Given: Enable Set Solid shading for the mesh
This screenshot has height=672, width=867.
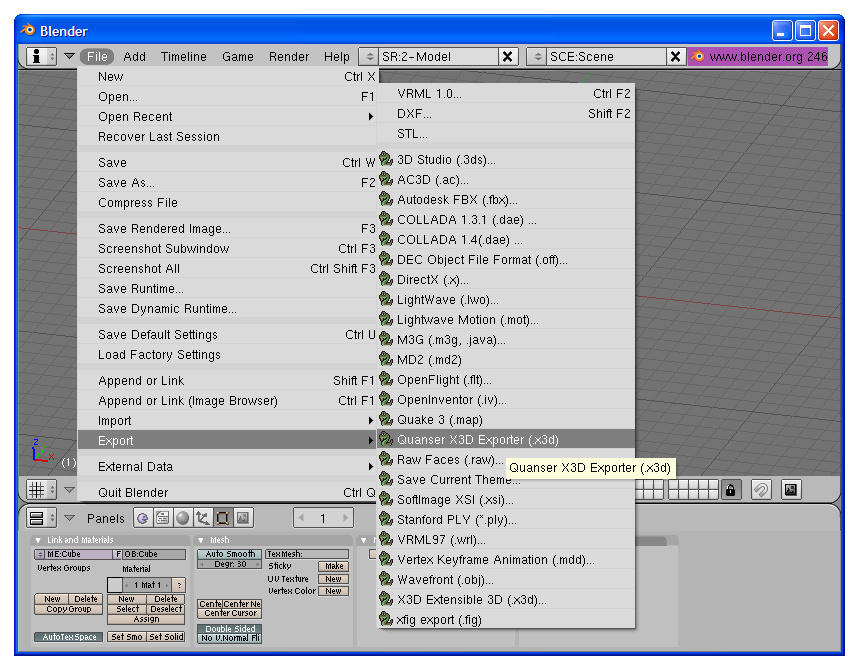Looking at the screenshot, I should pos(167,637).
